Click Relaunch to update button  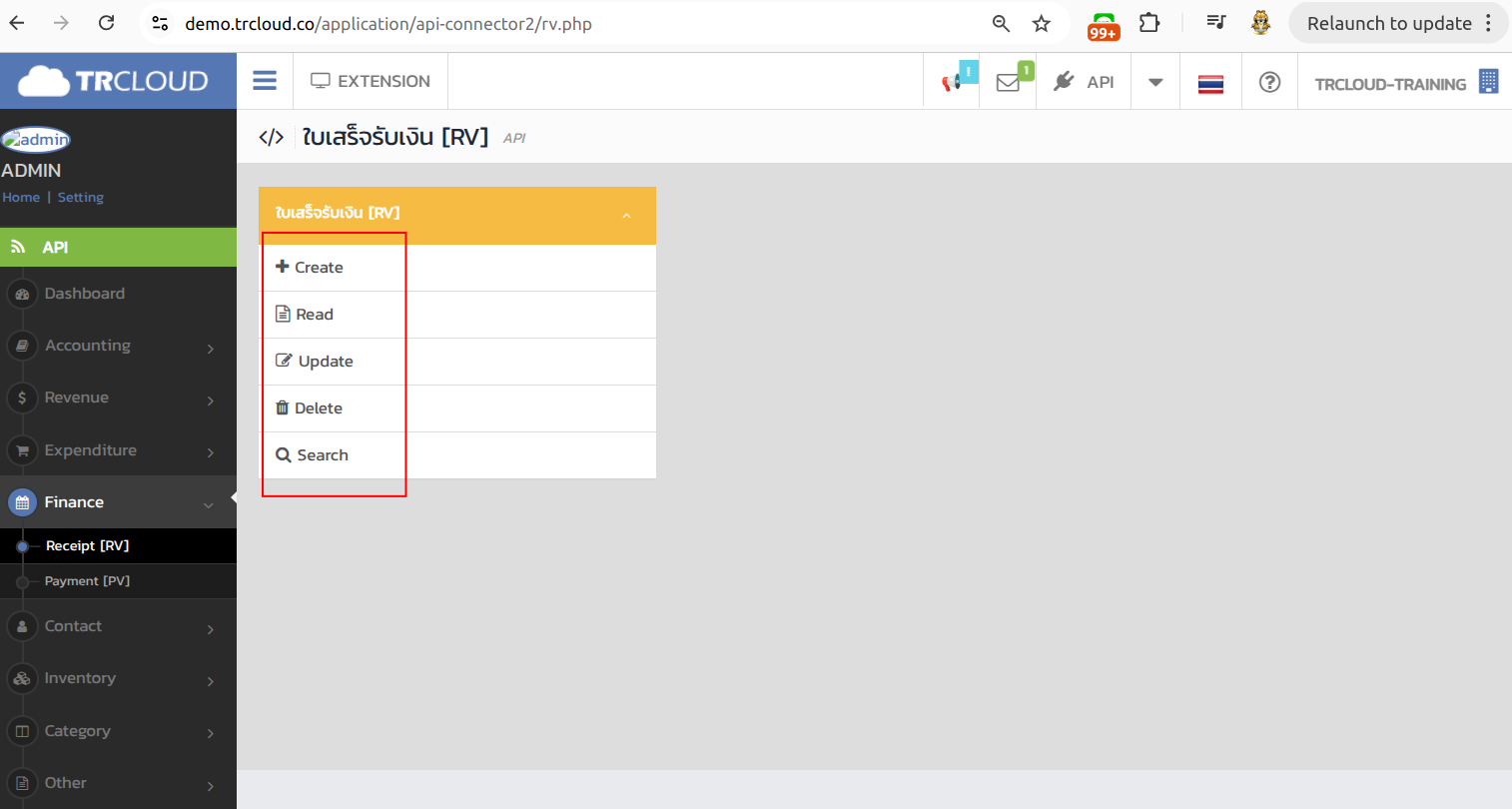coord(1389,23)
